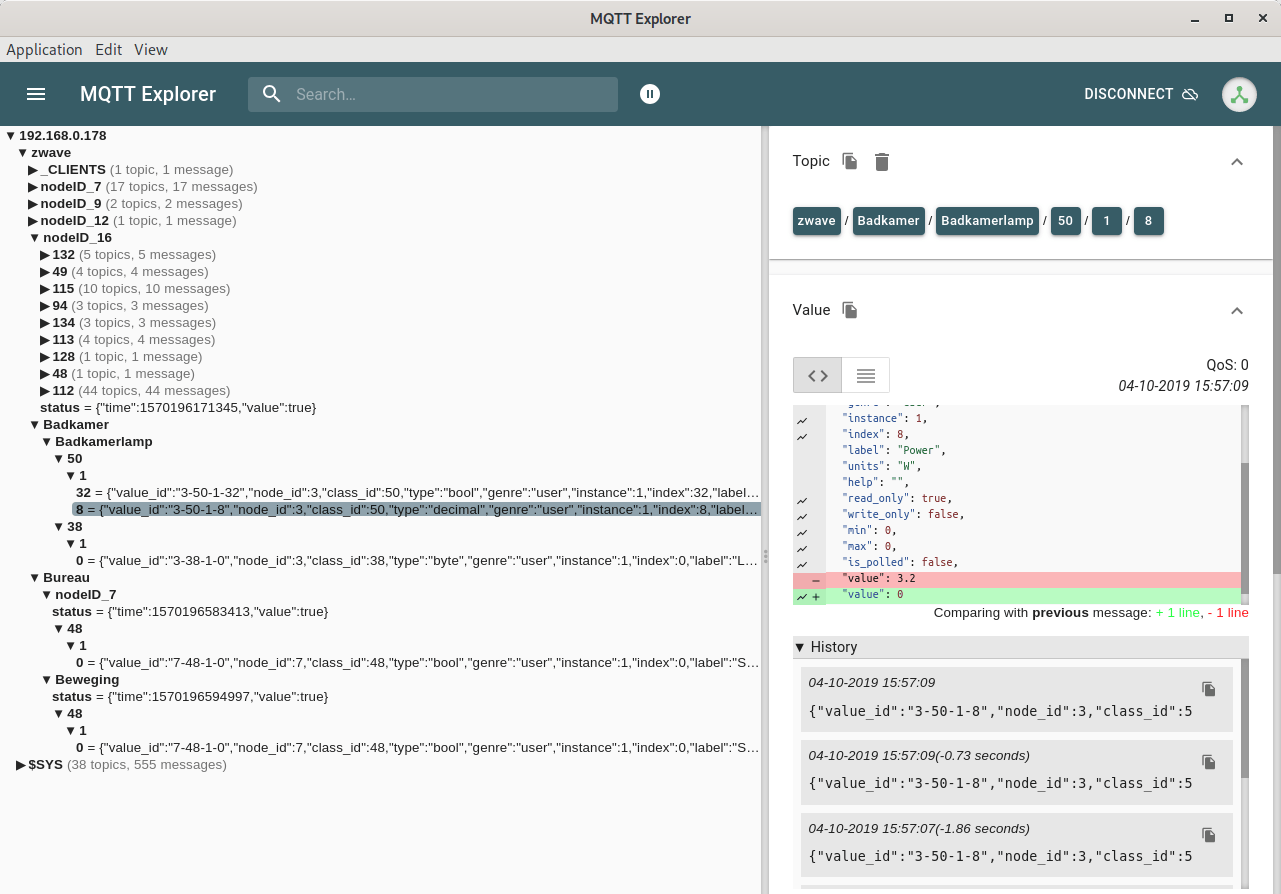The width and height of the screenshot is (1281, 894).
Task: Focus the topic search field
Action: [450, 94]
